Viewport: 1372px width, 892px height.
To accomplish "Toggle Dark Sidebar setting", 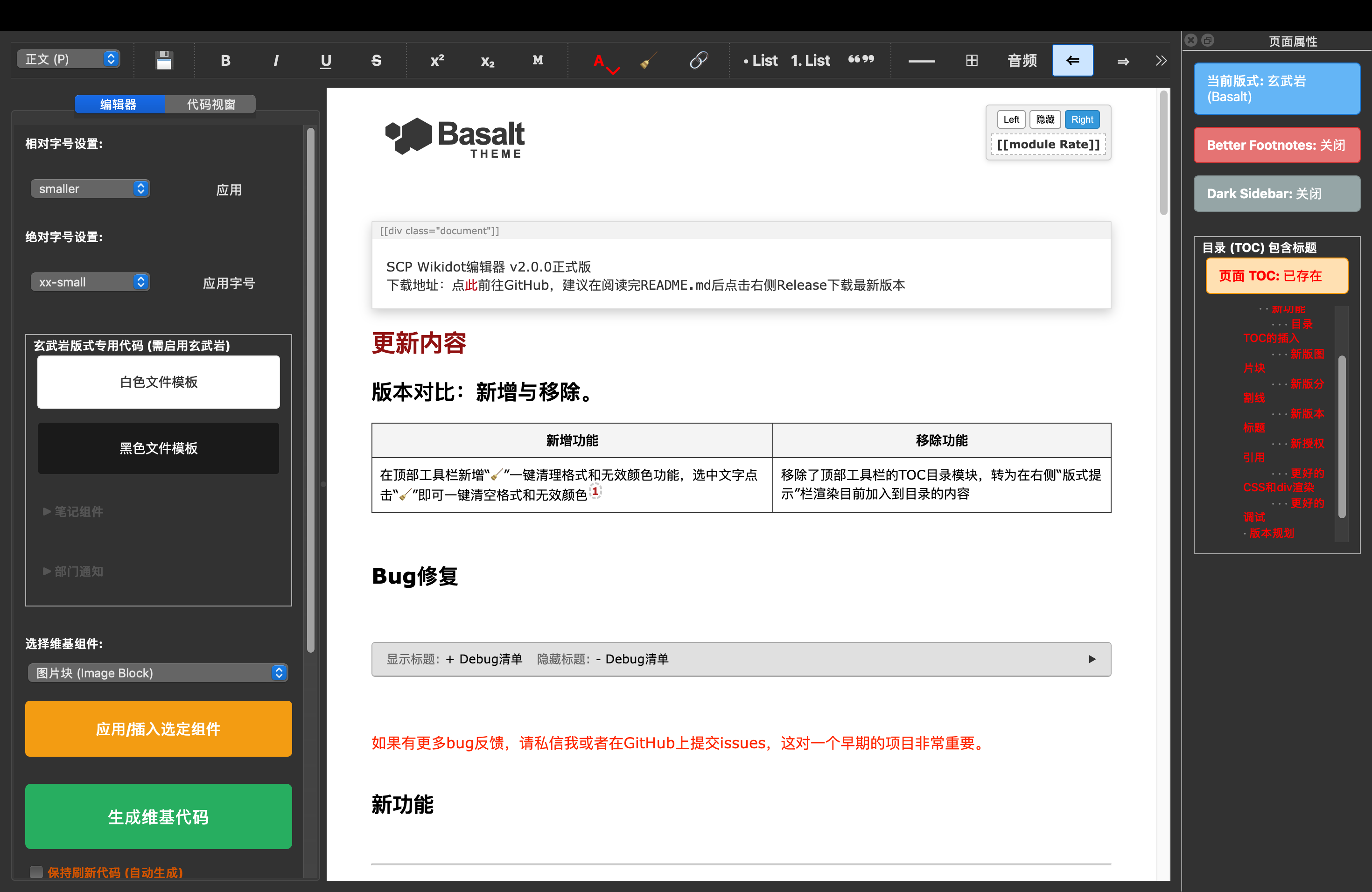I will (x=1276, y=194).
